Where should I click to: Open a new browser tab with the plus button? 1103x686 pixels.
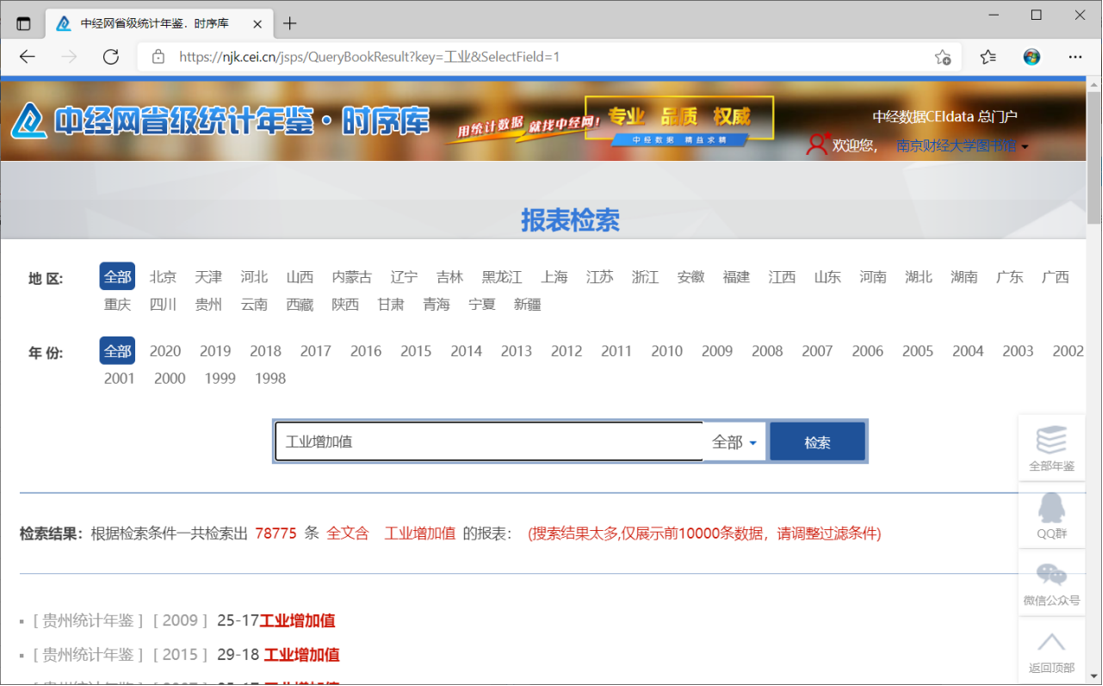pos(290,22)
